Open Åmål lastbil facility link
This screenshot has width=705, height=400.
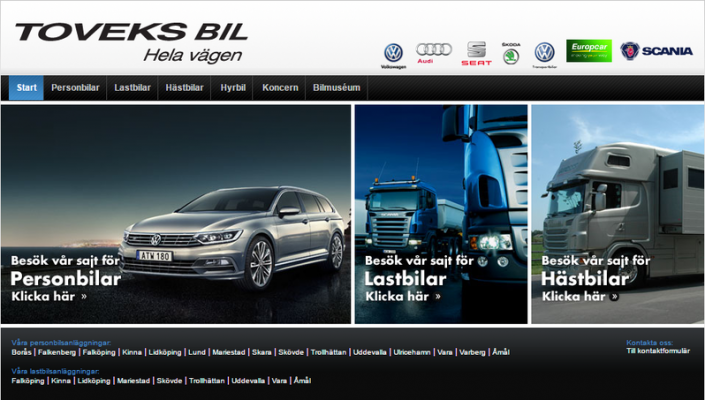point(302,380)
